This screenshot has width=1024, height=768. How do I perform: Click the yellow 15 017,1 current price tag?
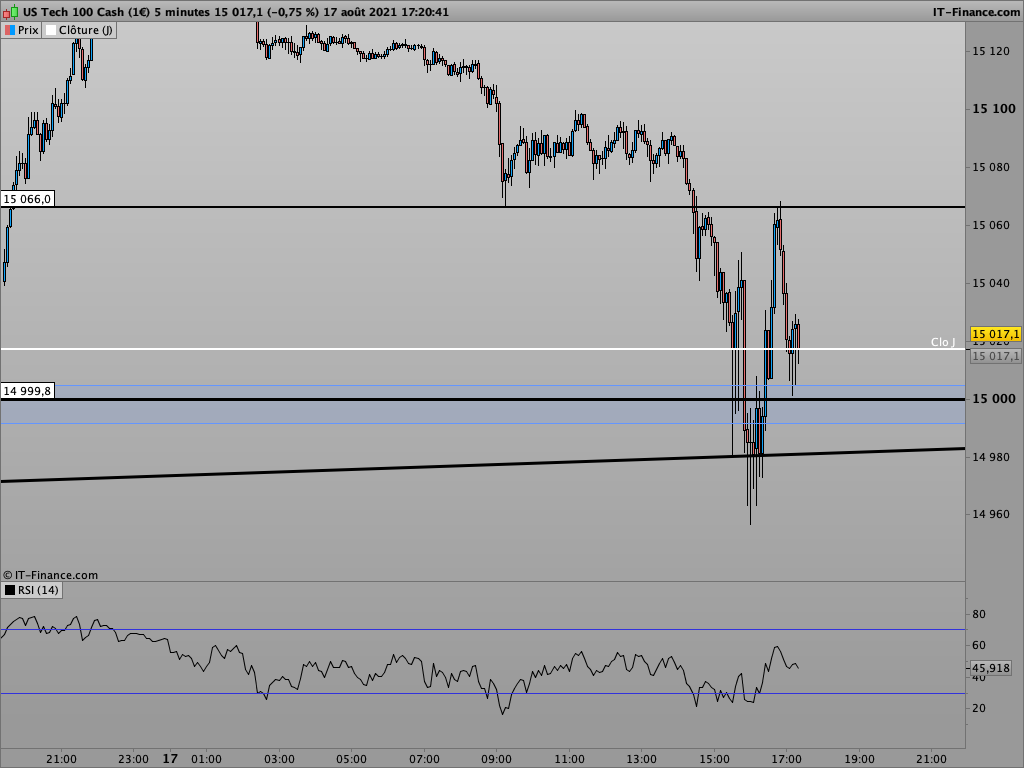point(995,334)
